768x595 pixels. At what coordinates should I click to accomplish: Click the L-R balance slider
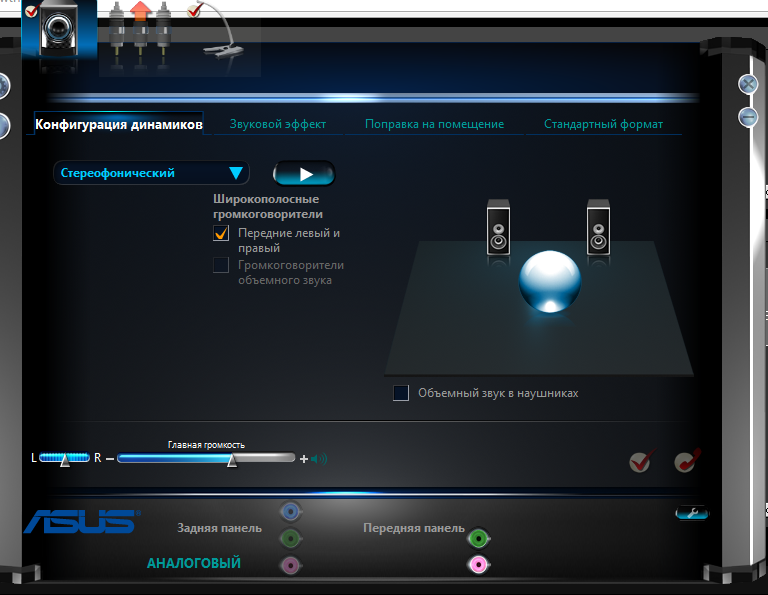(x=64, y=458)
